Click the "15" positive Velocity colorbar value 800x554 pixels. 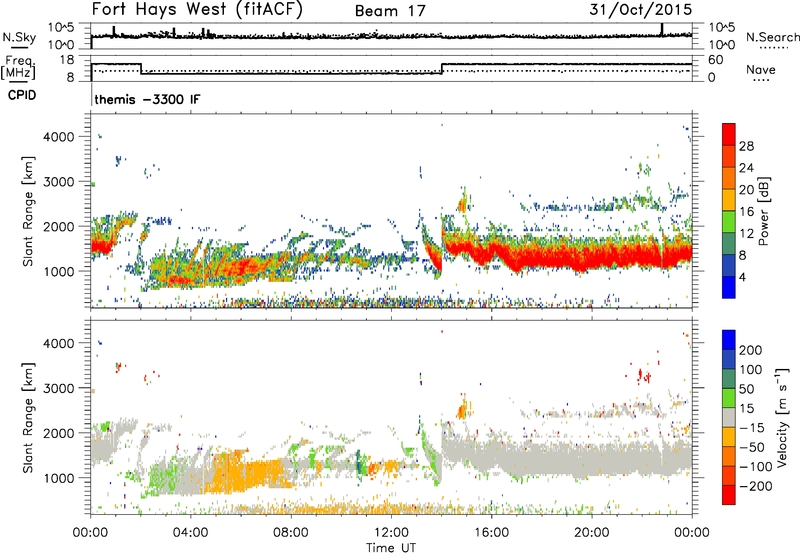(746, 409)
